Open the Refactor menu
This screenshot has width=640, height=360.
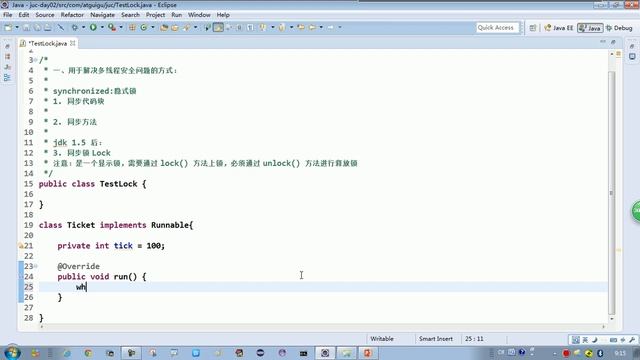coord(72,15)
